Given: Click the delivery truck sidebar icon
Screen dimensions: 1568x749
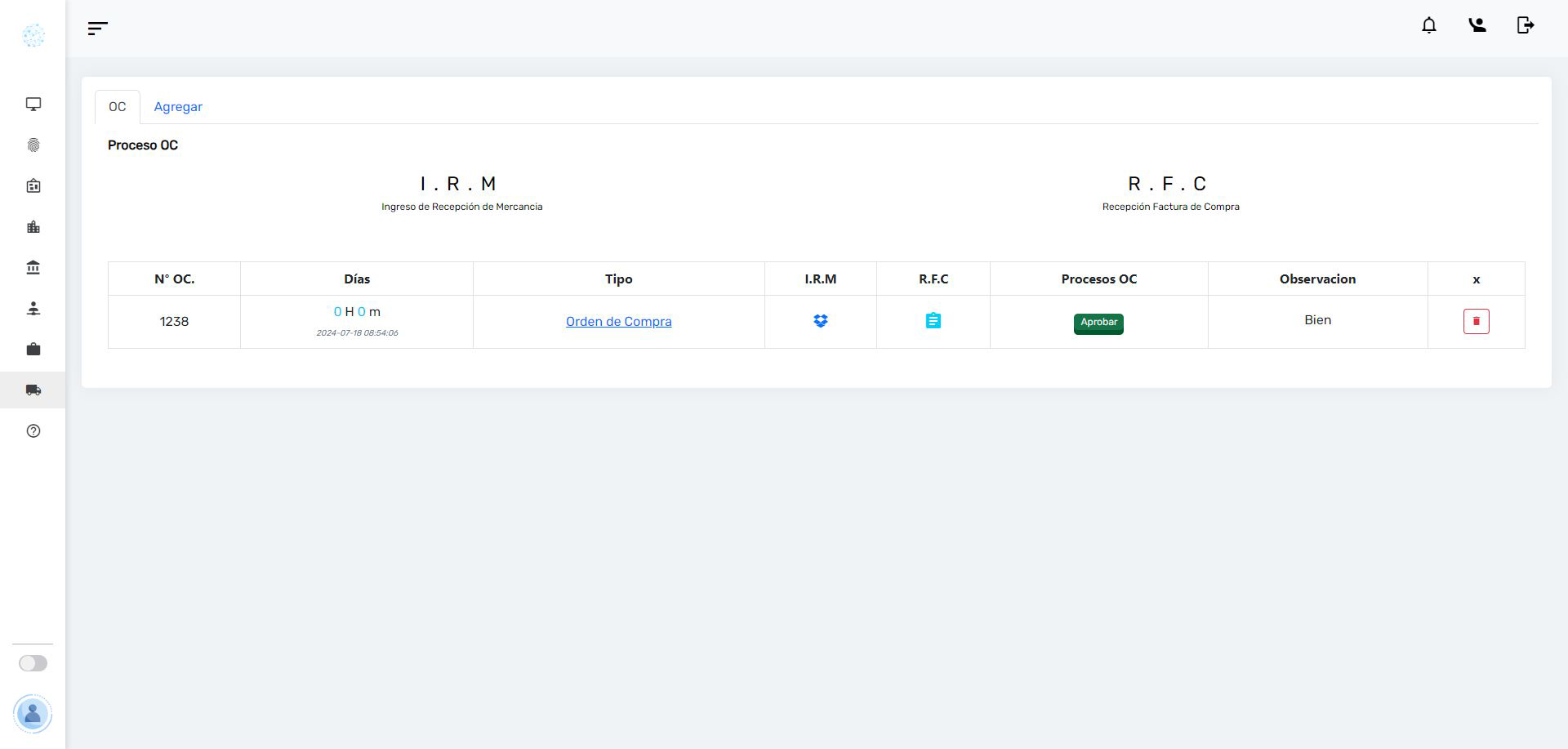Looking at the screenshot, I should tap(33, 390).
